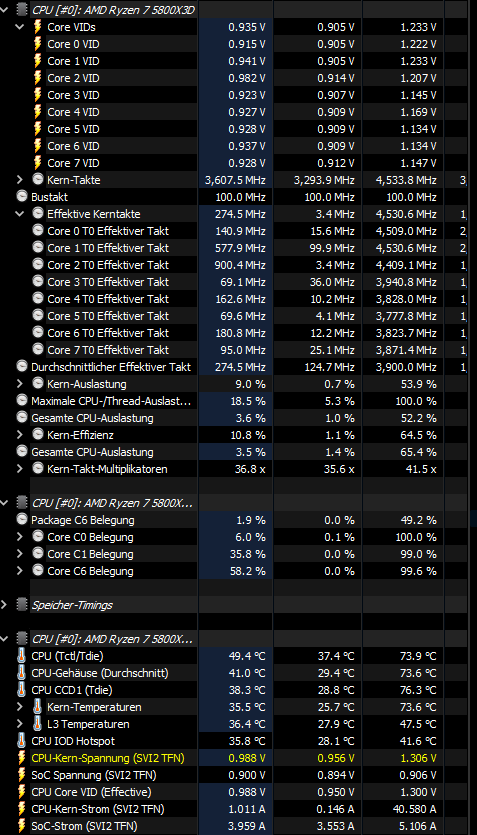Select the Core 1 T0 Effektiver Takt row label
The height and width of the screenshot is (835, 477).
tap(108, 248)
